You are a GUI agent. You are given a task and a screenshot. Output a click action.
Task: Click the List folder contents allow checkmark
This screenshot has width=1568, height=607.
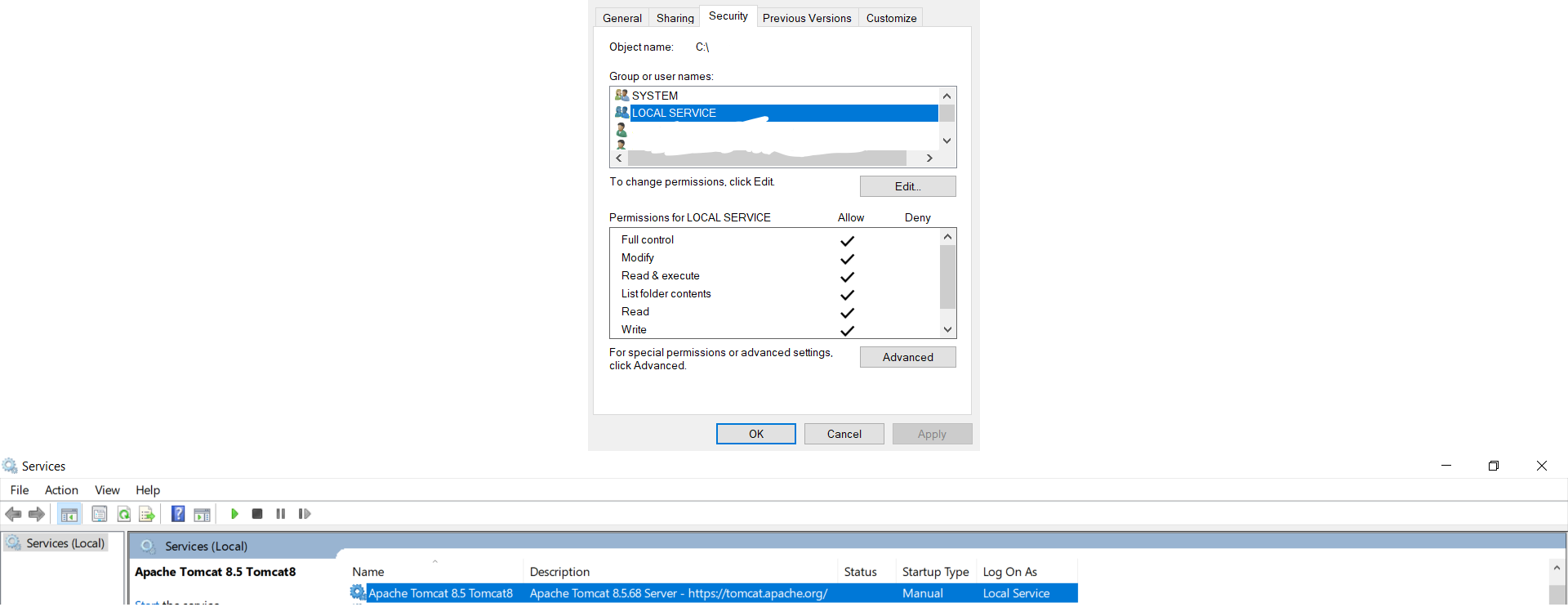[847, 295]
